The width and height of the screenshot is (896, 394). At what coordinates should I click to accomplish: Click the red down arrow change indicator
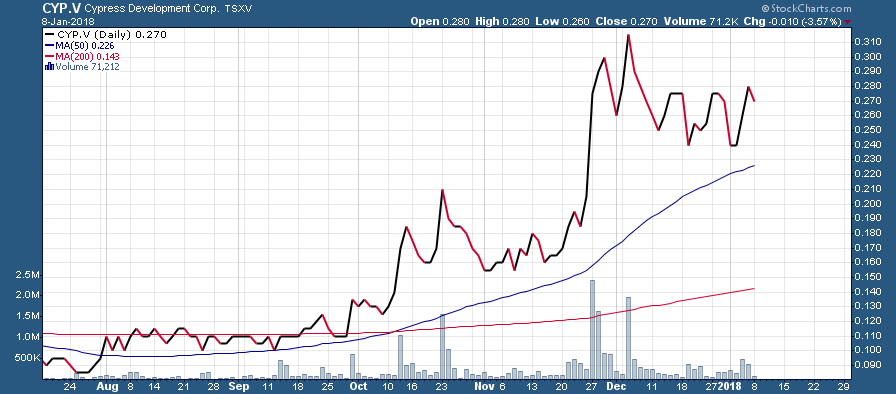point(847,22)
